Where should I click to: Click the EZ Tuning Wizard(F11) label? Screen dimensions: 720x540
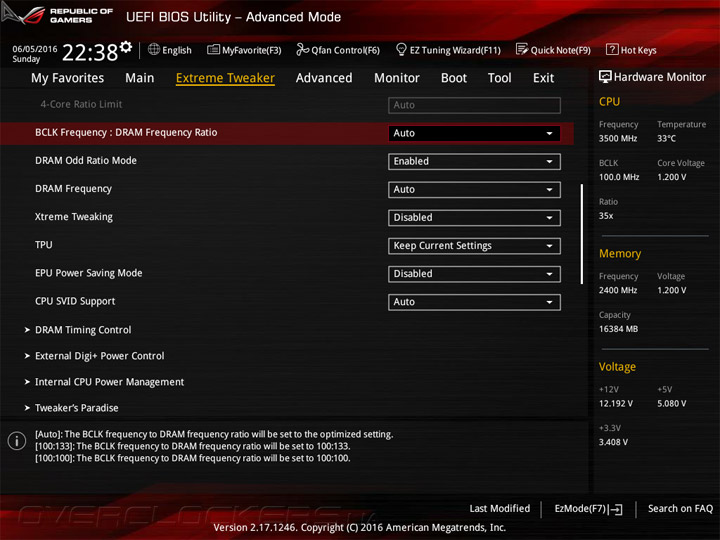click(455, 50)
